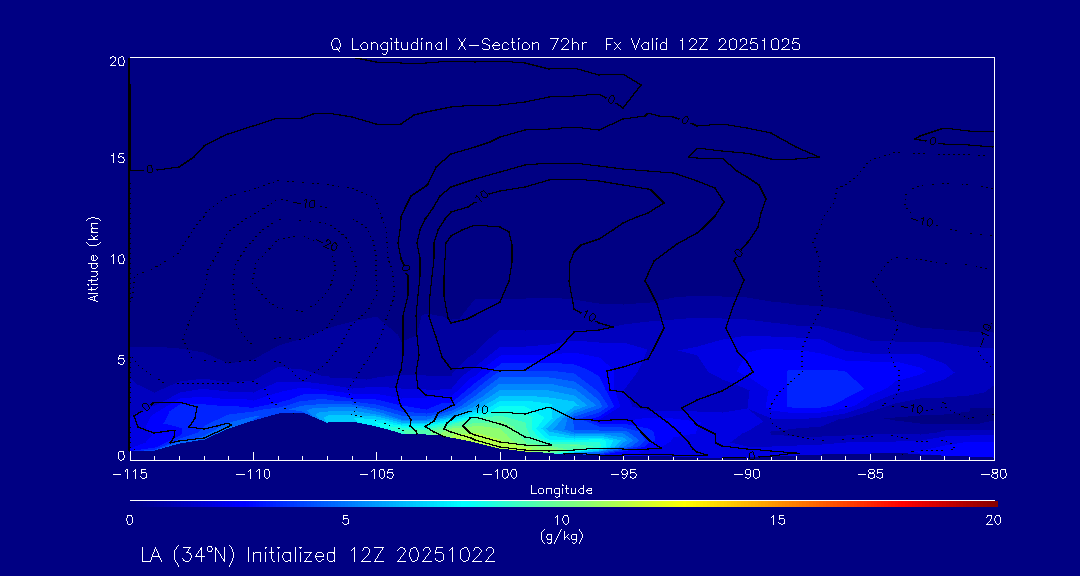Click the caption "LA (34°N) Initialized 12Z 20251022"

(318, 555)
